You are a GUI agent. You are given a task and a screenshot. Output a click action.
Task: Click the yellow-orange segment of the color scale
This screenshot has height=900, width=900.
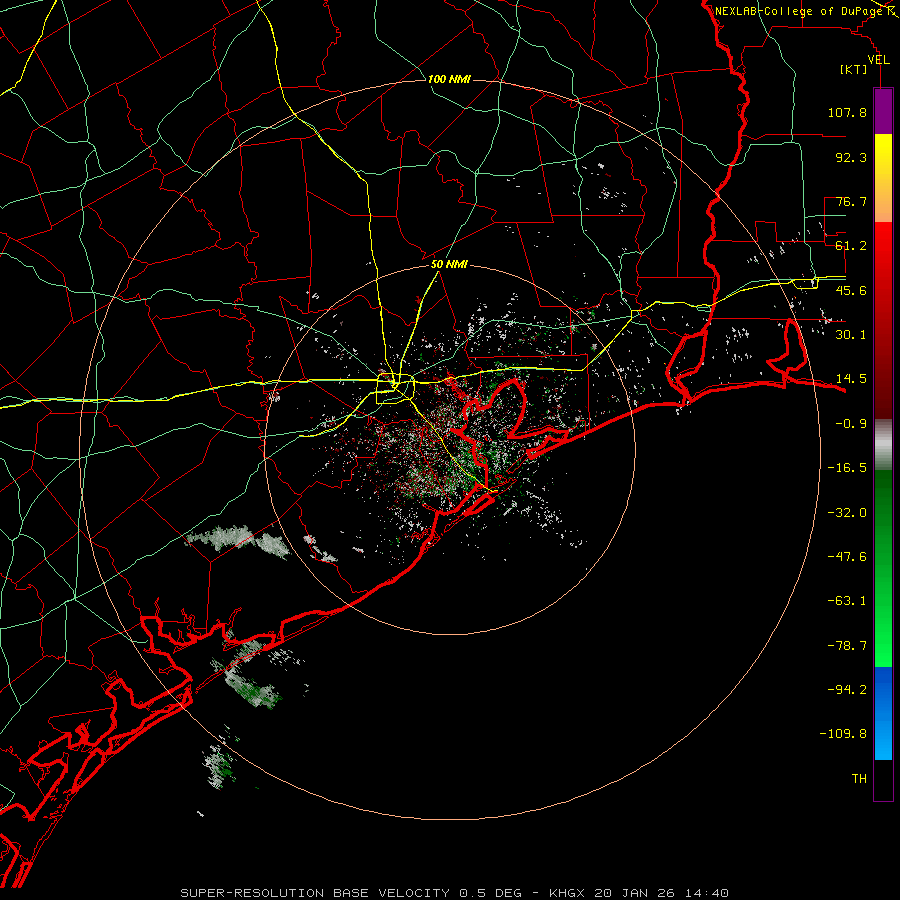(883, 178)
